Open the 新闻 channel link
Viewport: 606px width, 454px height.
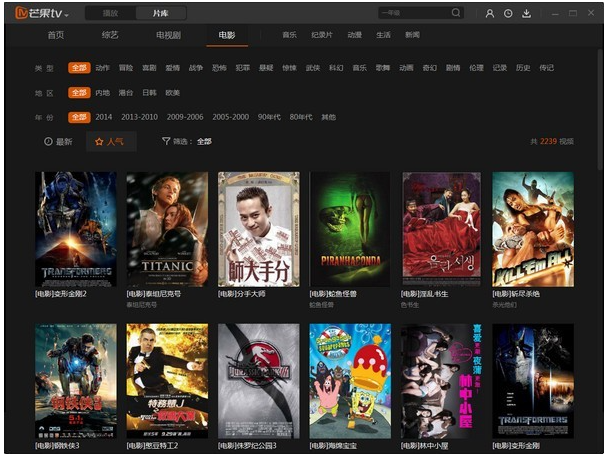pyautogui.click(x=412, y=35)
